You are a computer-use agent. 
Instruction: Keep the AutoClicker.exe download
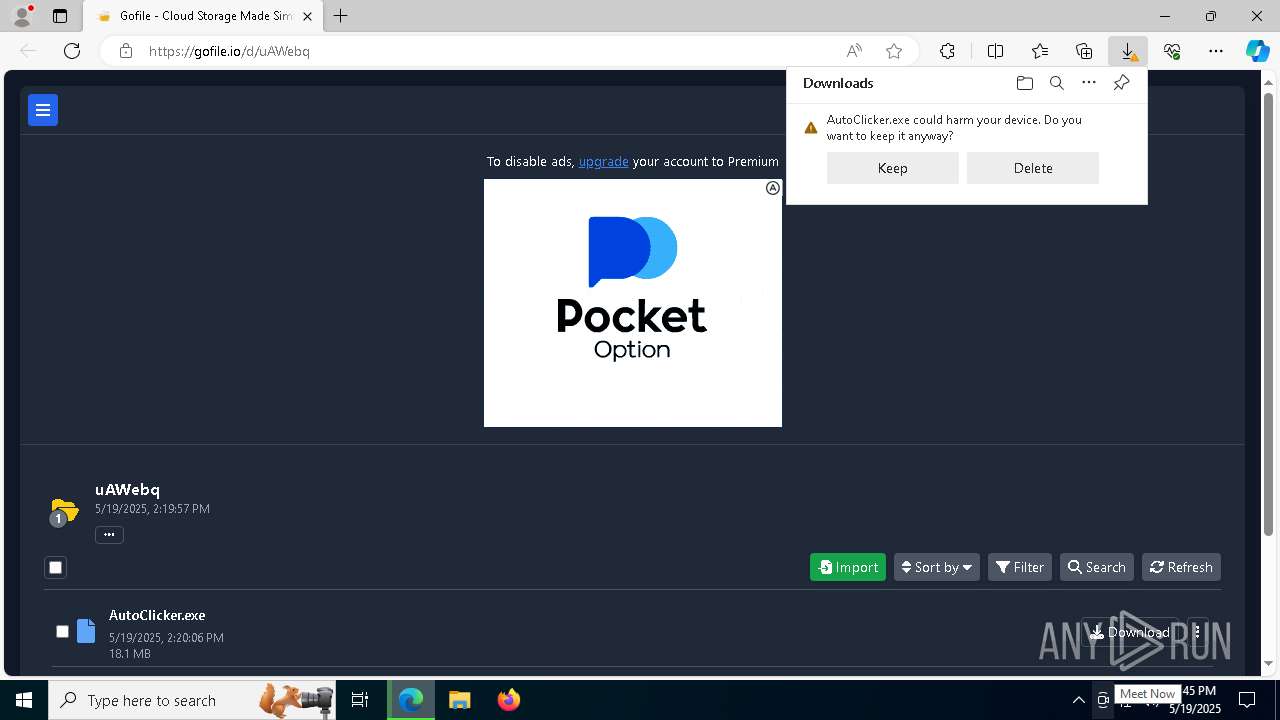click(x=893, y=168)
